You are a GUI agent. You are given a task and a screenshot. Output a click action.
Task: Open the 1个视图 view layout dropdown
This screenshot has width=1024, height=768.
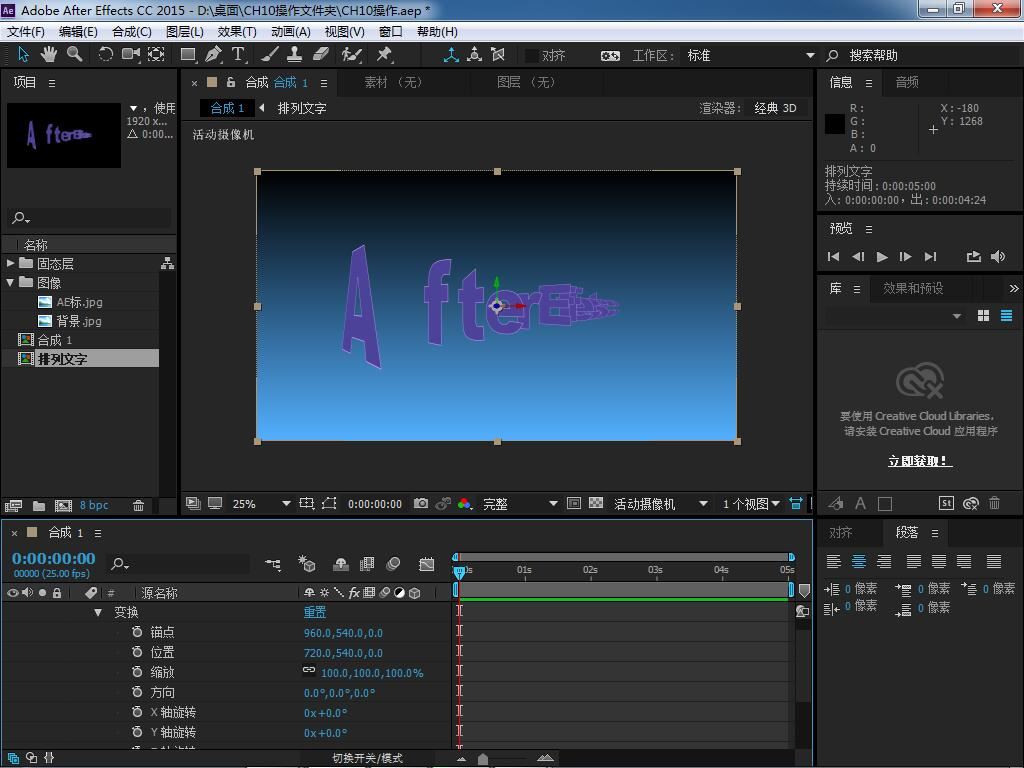click(x=751, y=504)
